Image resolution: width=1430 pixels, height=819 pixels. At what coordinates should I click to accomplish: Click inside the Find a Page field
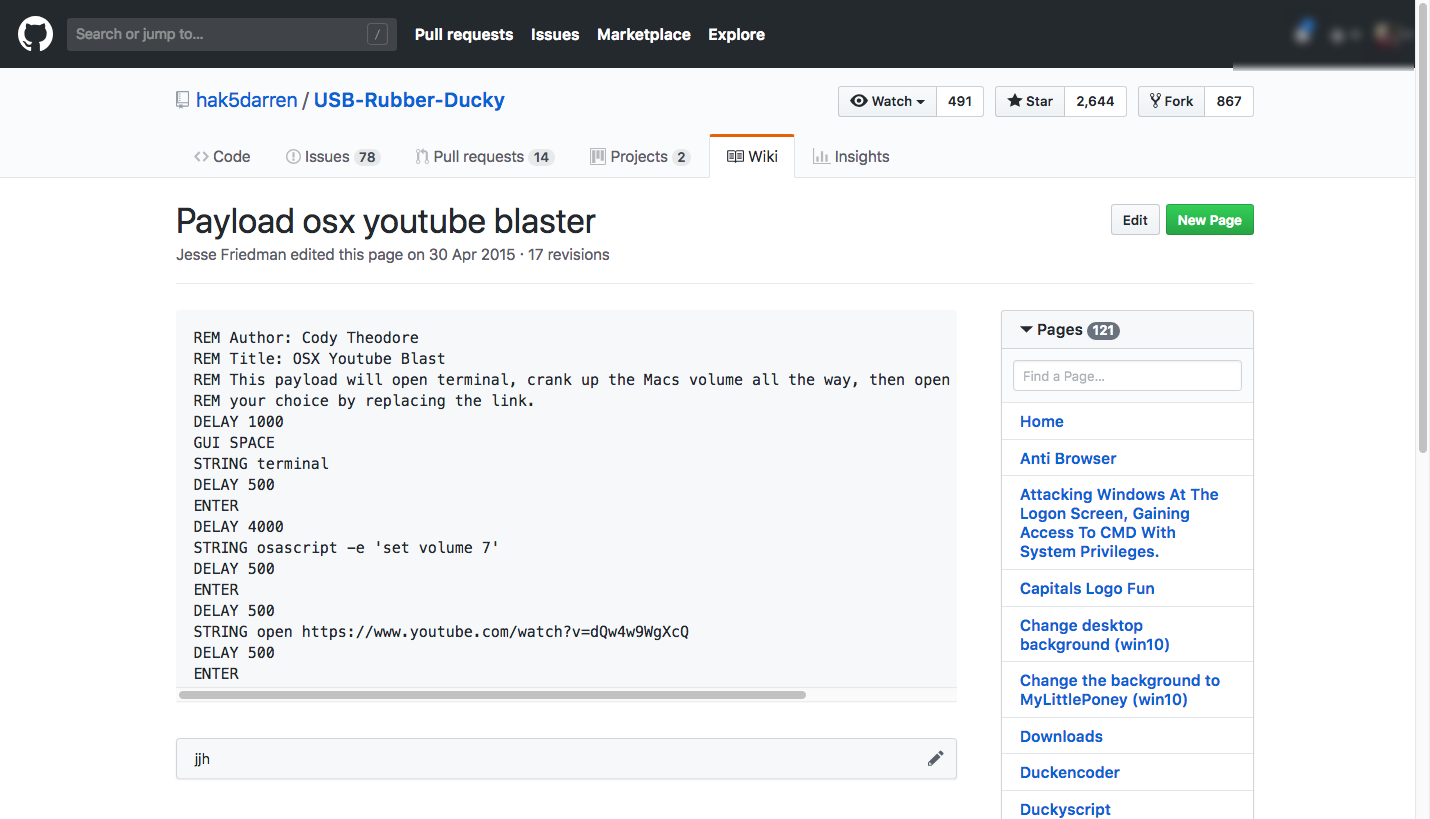pos(1127,375)
